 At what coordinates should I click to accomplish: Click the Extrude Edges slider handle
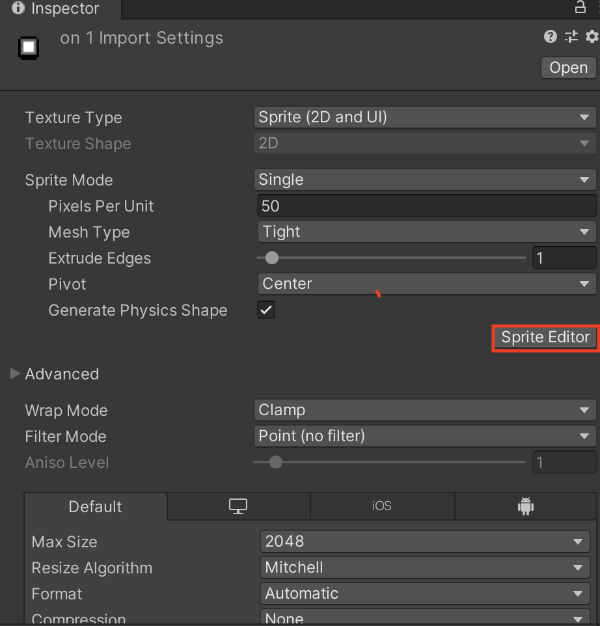tap(272, 258)
